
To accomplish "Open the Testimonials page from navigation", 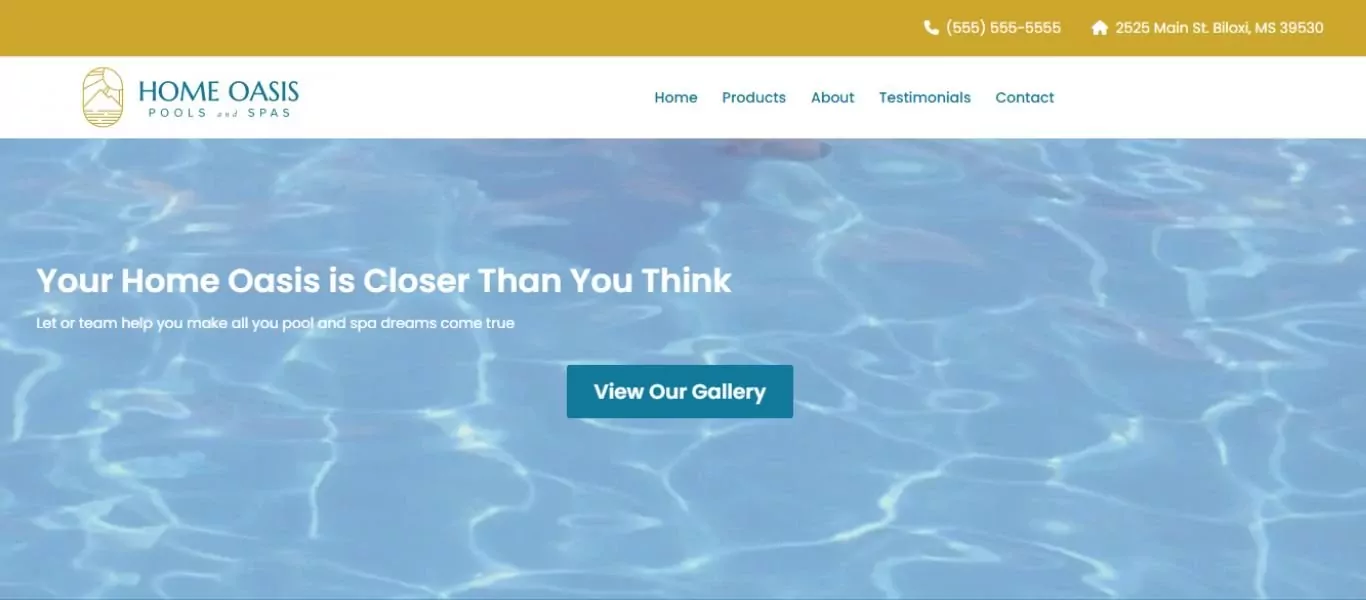I will tap(925, 97).
